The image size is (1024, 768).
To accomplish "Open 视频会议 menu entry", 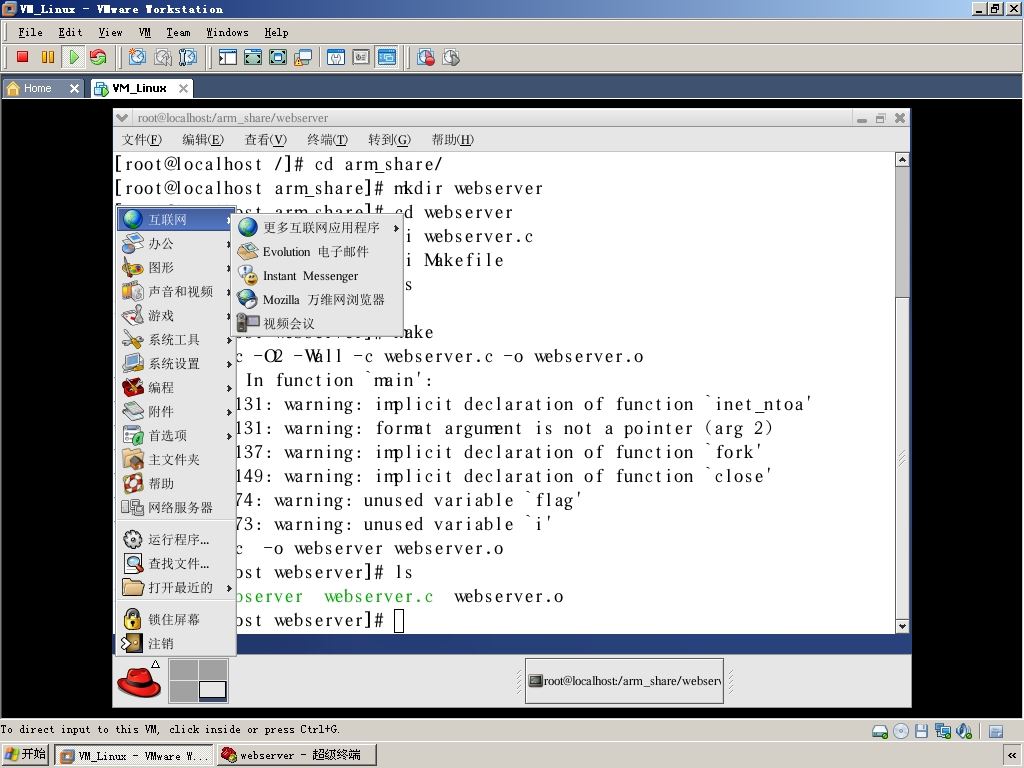I will [317, 323].
